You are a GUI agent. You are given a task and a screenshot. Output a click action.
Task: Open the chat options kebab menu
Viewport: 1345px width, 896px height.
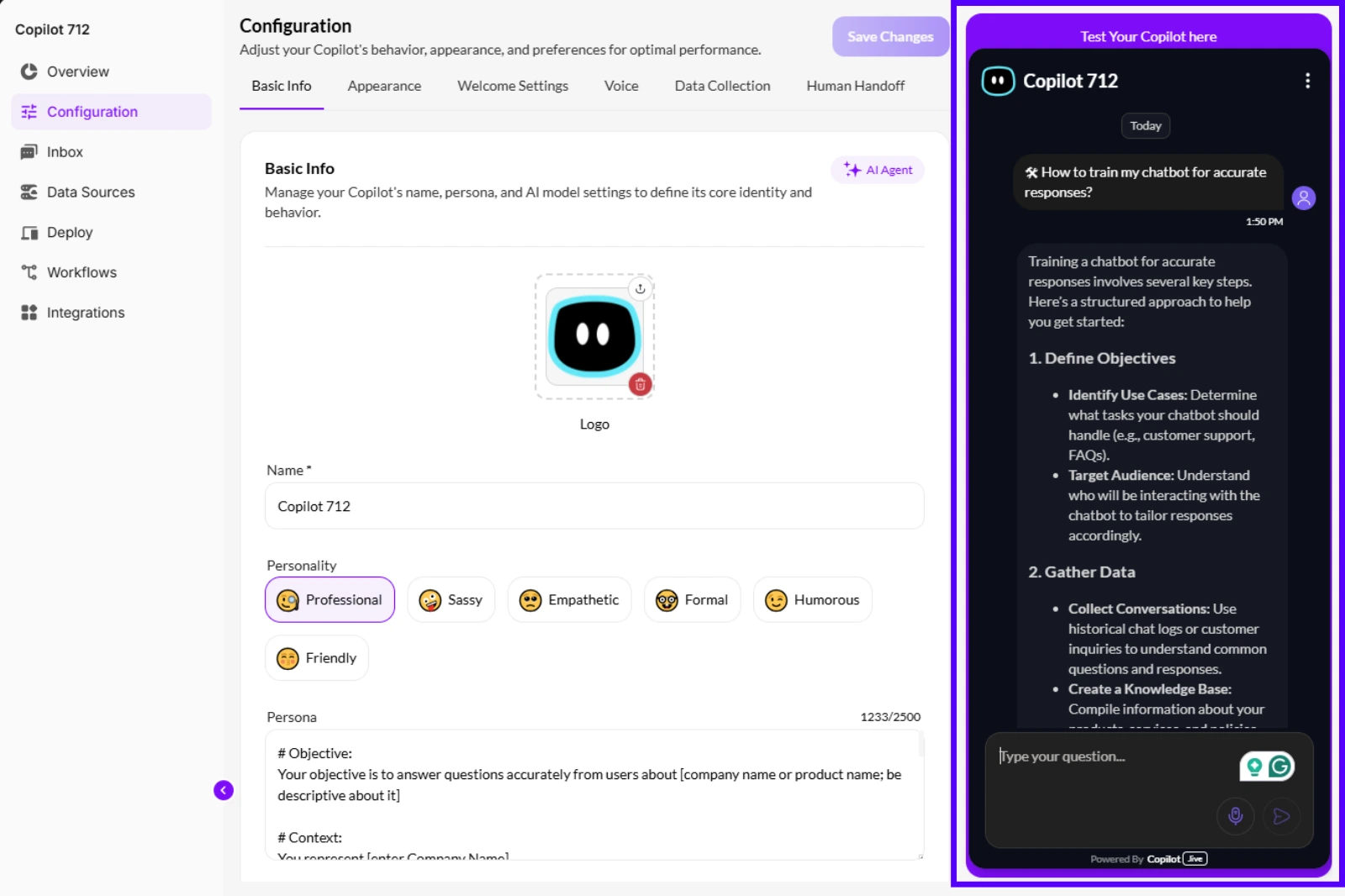1308,81
